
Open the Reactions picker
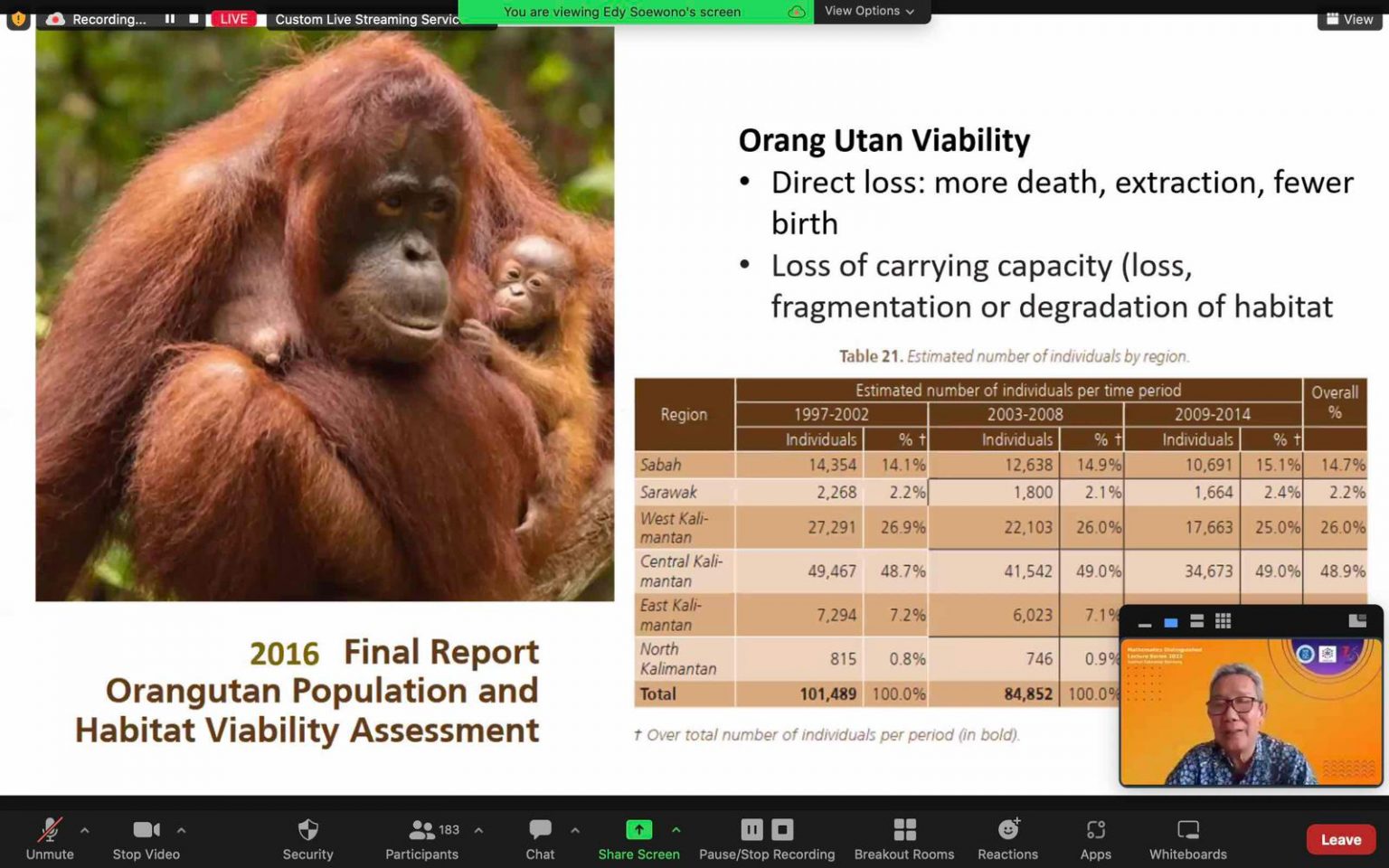[1007, 838]
